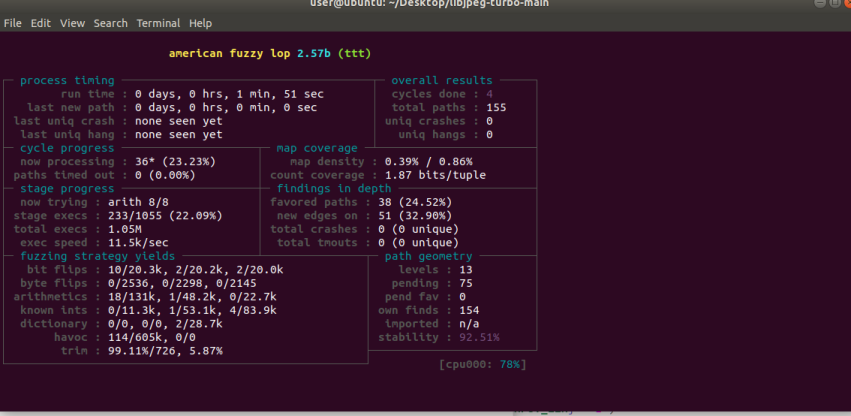Click the 'uniq crashes' label
The width and height of the screenshot is (851, 416).
[x=425, y=121]
